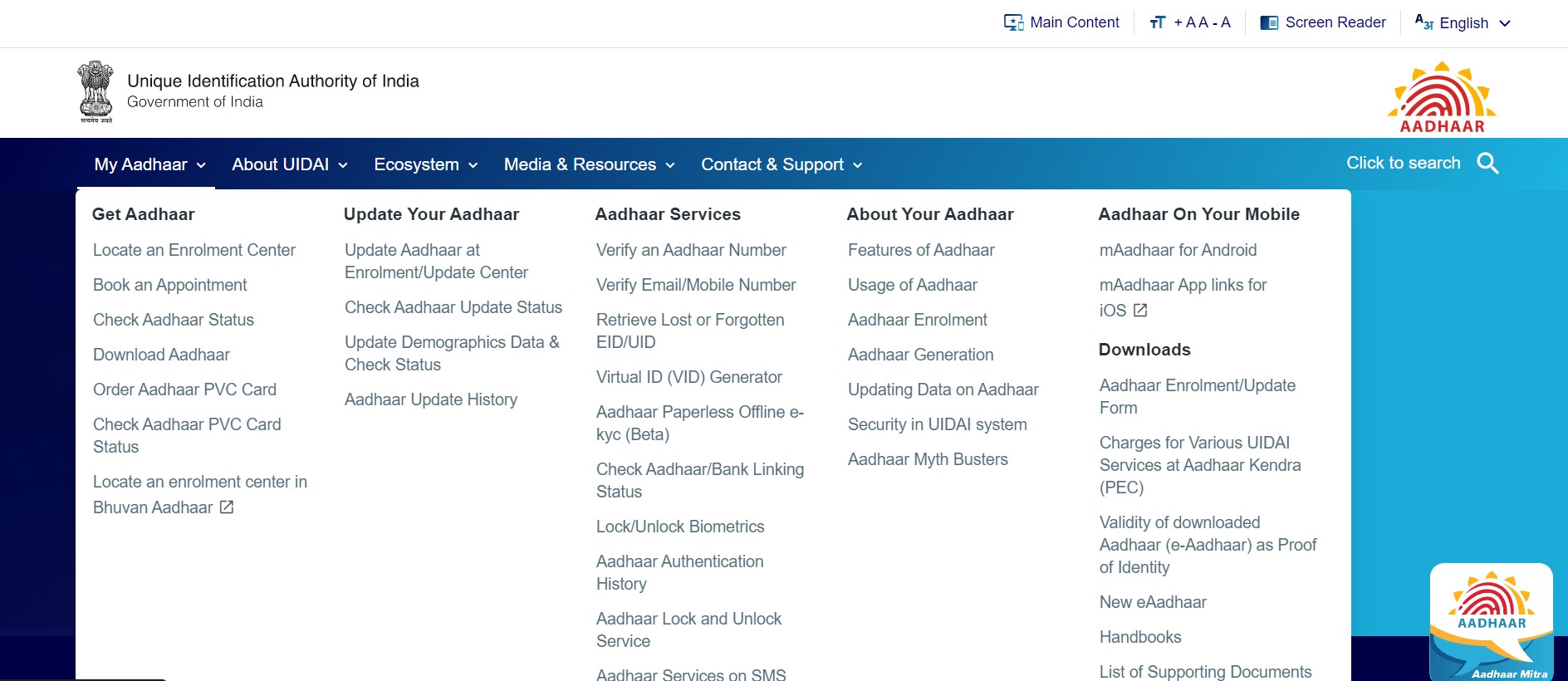Viewport: 1568px width, 681px height.
Task: Click the Screen Reader icon
Action: coord(1269,22)
